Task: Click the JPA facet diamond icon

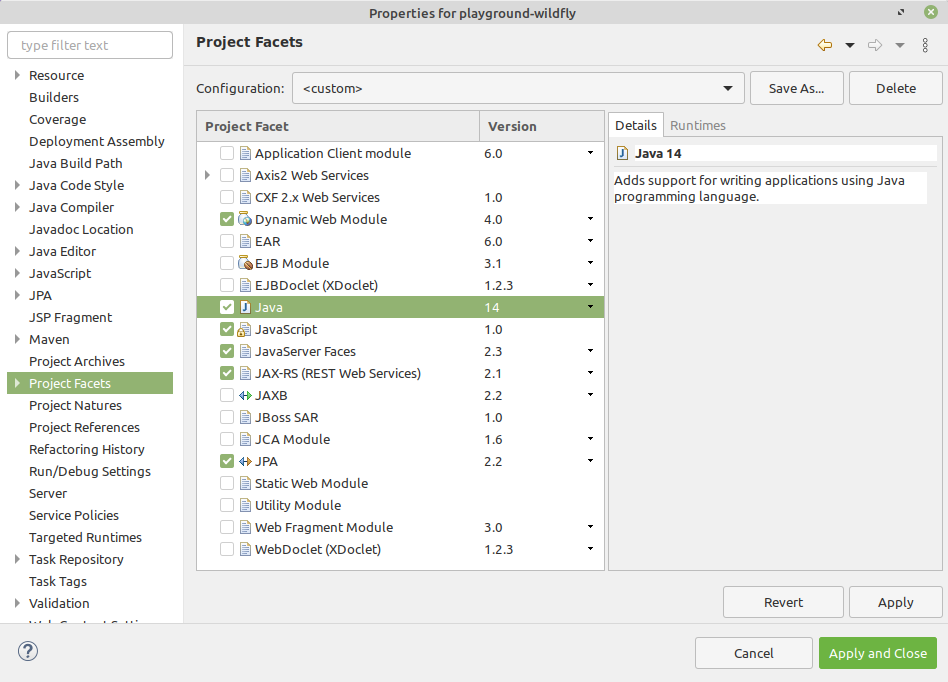Action: pos(245,461)
